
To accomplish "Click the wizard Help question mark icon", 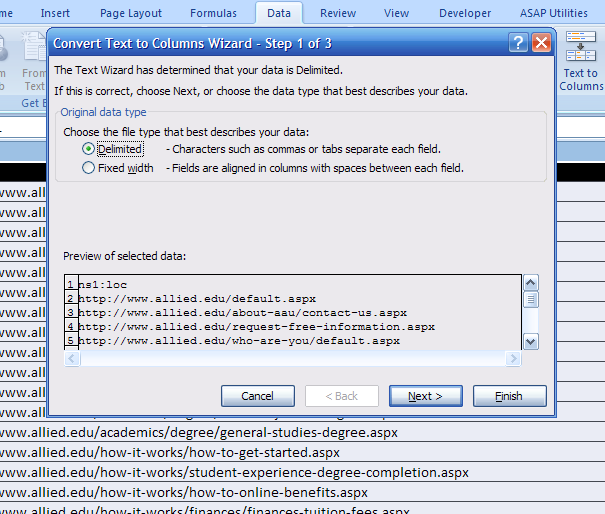I will 518,43.
